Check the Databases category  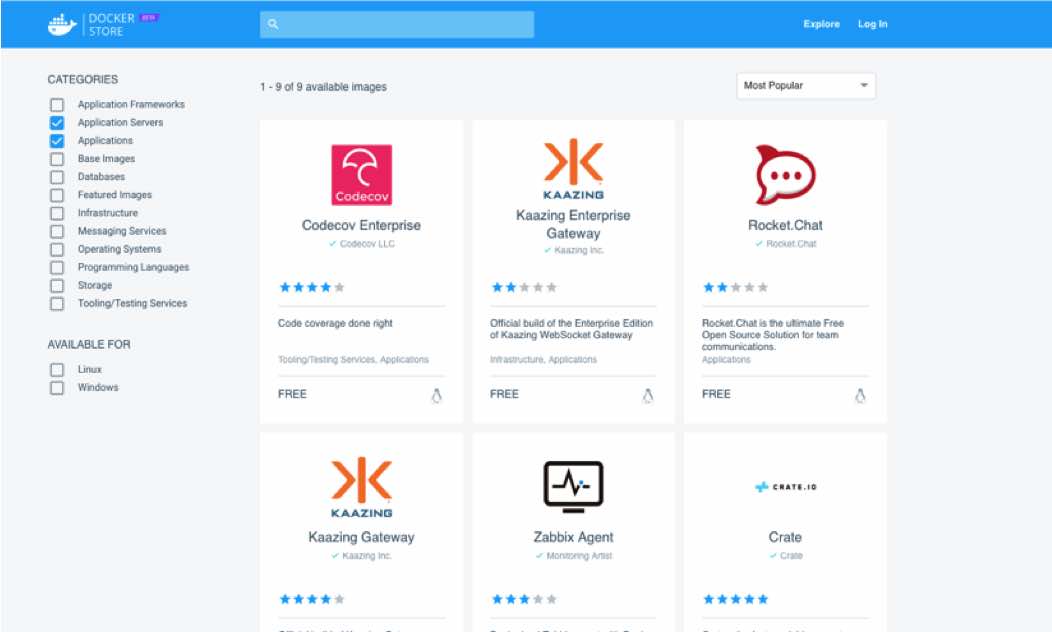[57, 177]
